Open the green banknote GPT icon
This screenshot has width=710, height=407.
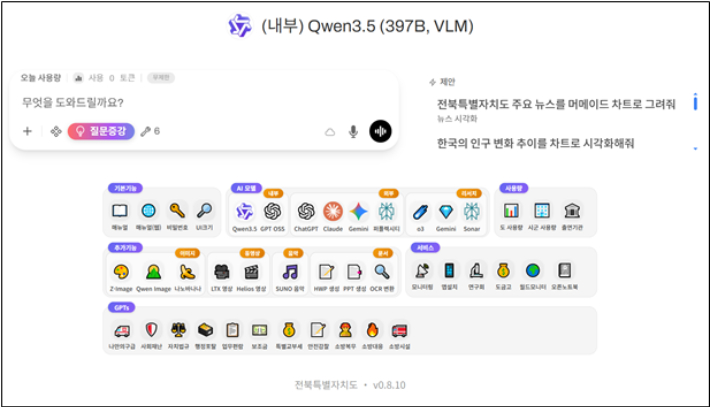click(x=259, y=330)
